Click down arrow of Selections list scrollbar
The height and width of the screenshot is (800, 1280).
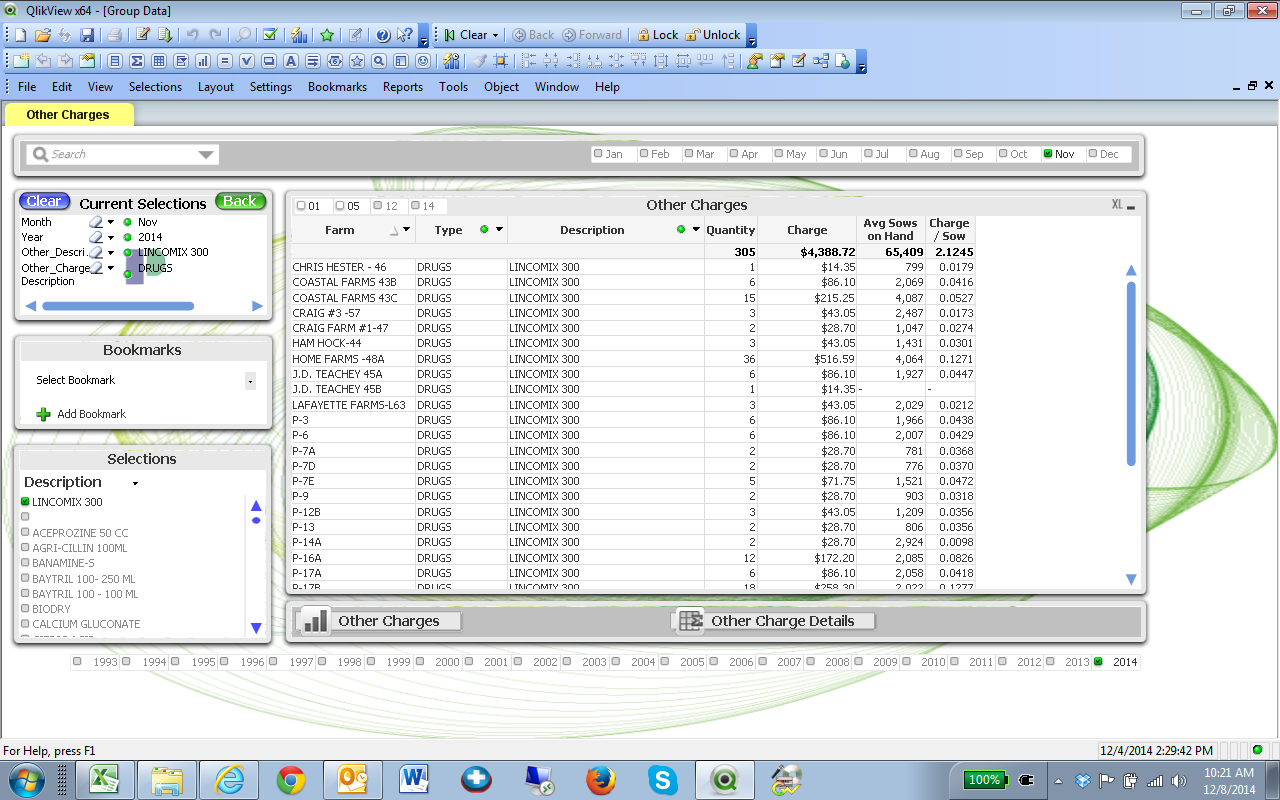point(256,628)
